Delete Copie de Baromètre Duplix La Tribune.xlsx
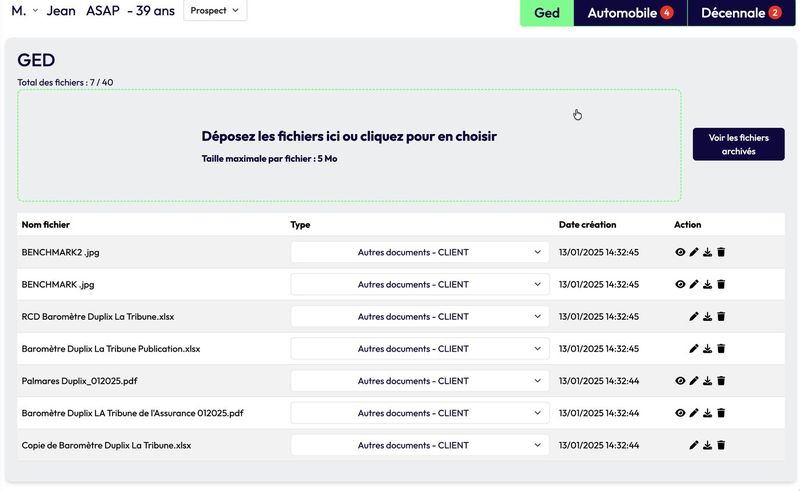Viewport: 800px width, 491px height. (x=721, y=445)
